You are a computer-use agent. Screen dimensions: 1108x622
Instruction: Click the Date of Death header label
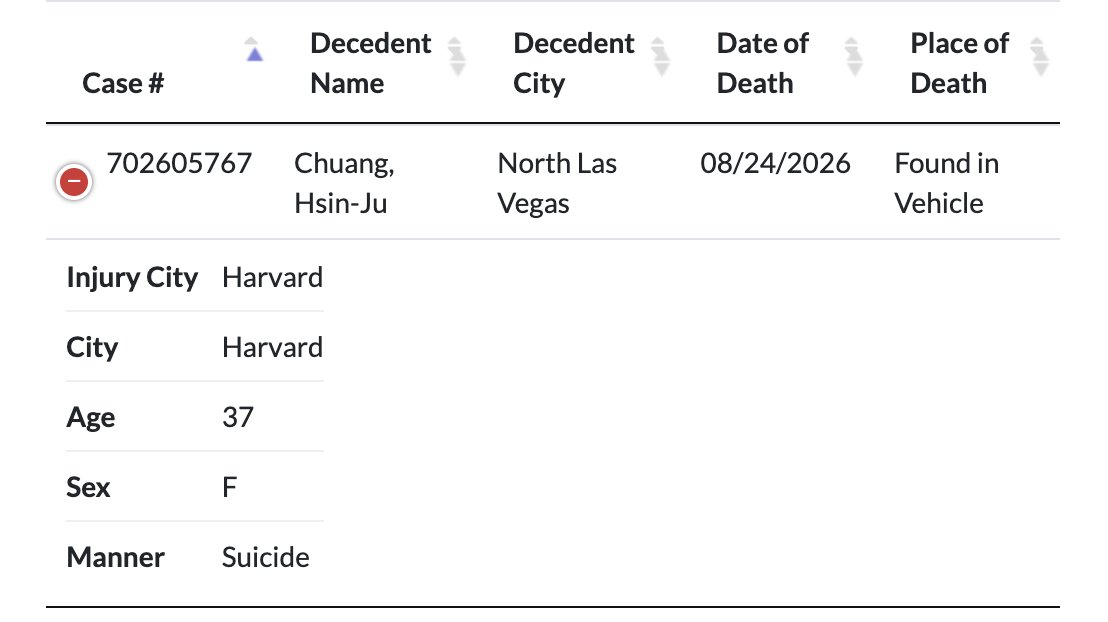pos(762,63)
